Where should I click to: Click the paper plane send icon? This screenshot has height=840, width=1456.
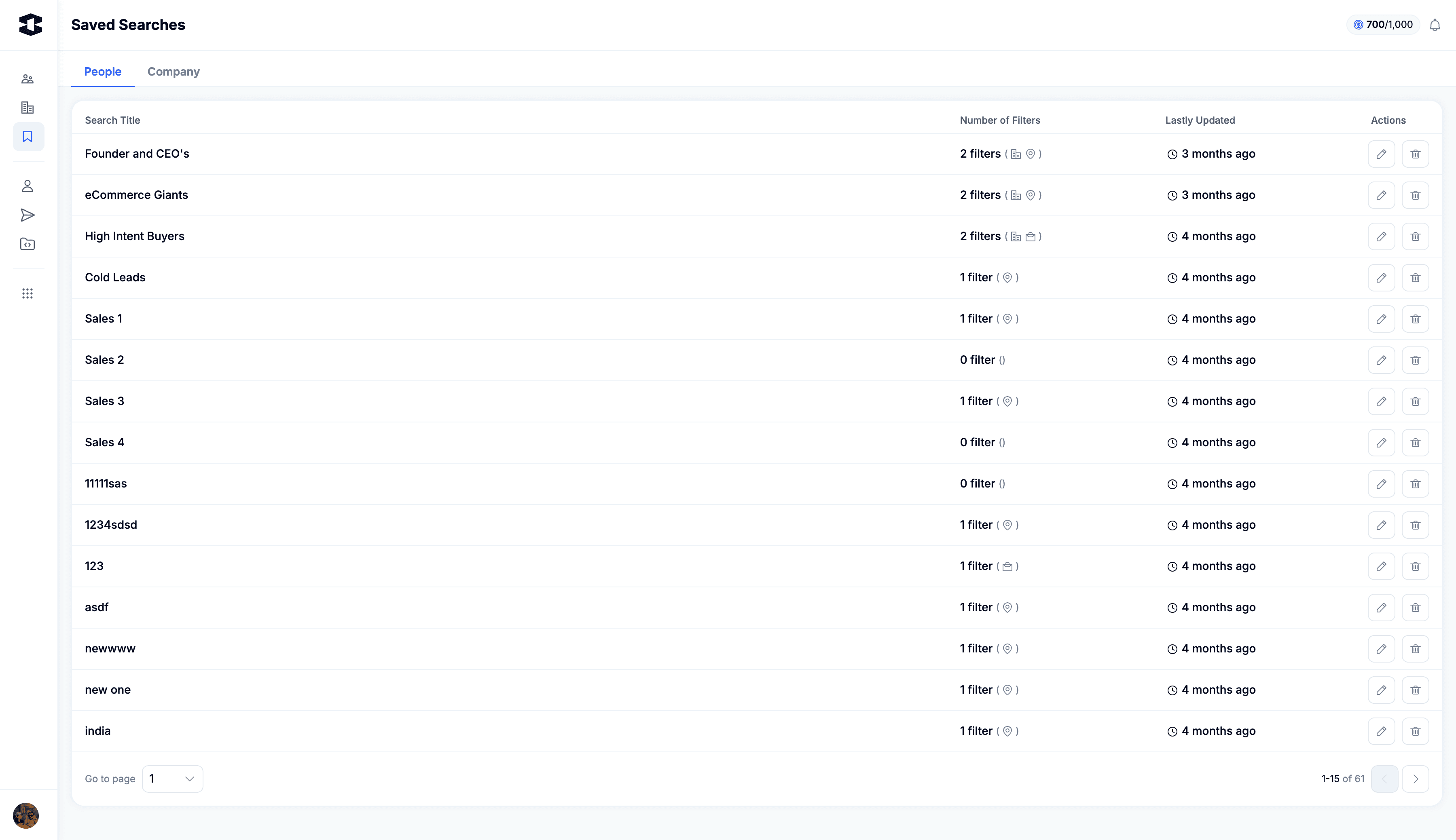coord(27,215)
